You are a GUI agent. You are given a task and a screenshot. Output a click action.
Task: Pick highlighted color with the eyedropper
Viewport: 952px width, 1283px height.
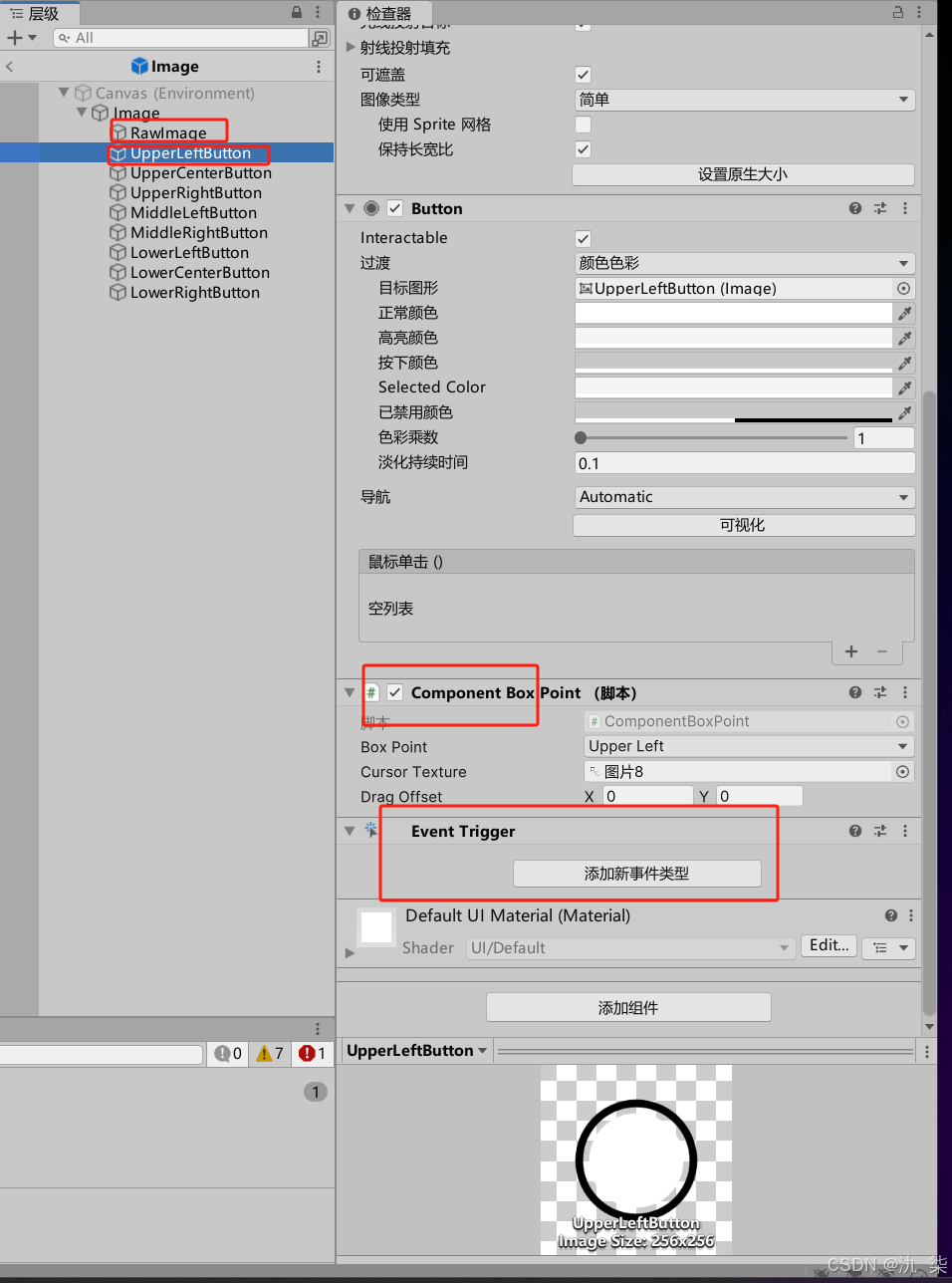click(x=905, y=338)
